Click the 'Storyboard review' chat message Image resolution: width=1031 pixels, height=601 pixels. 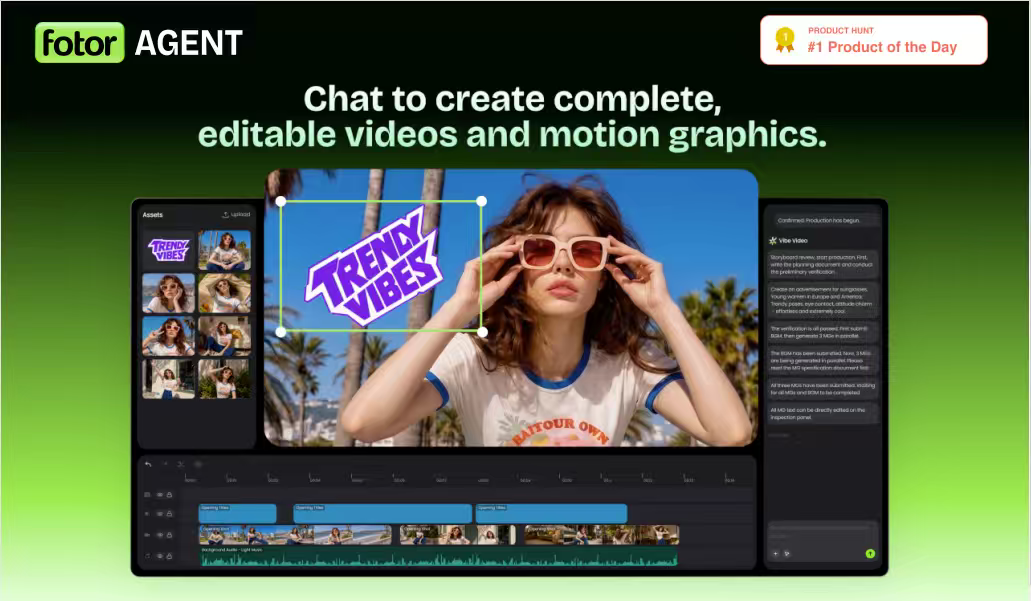pyautogui.click(x=822, y=264)
